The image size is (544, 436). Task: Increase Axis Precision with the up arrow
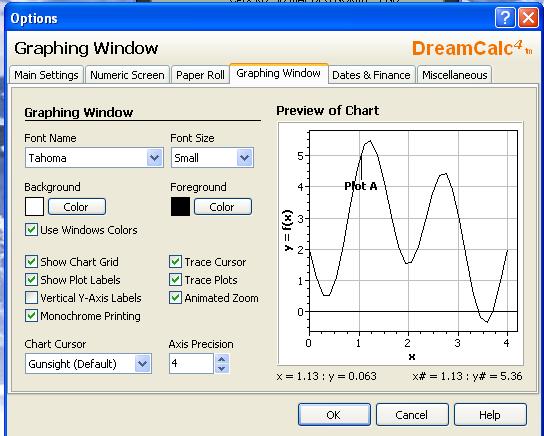222,359
